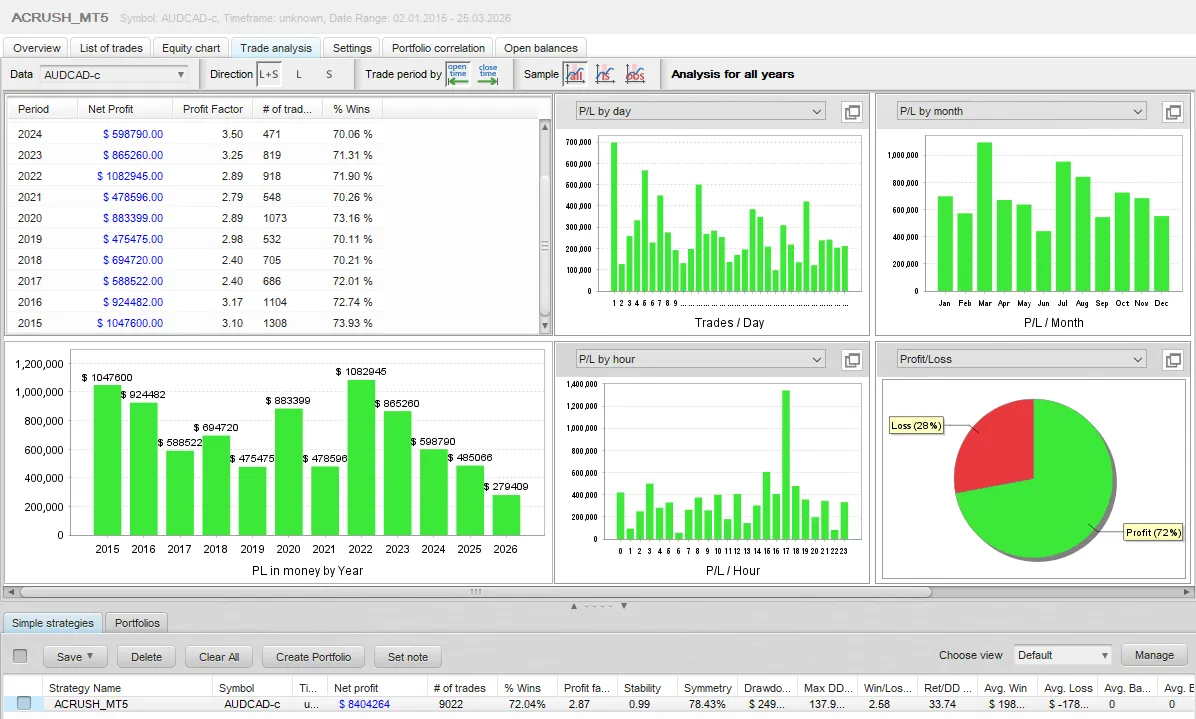This screenshot has height=719, width=1196.
Task: Pop out the Profit/Loss pie chart
Action: tap(1173, 360)
